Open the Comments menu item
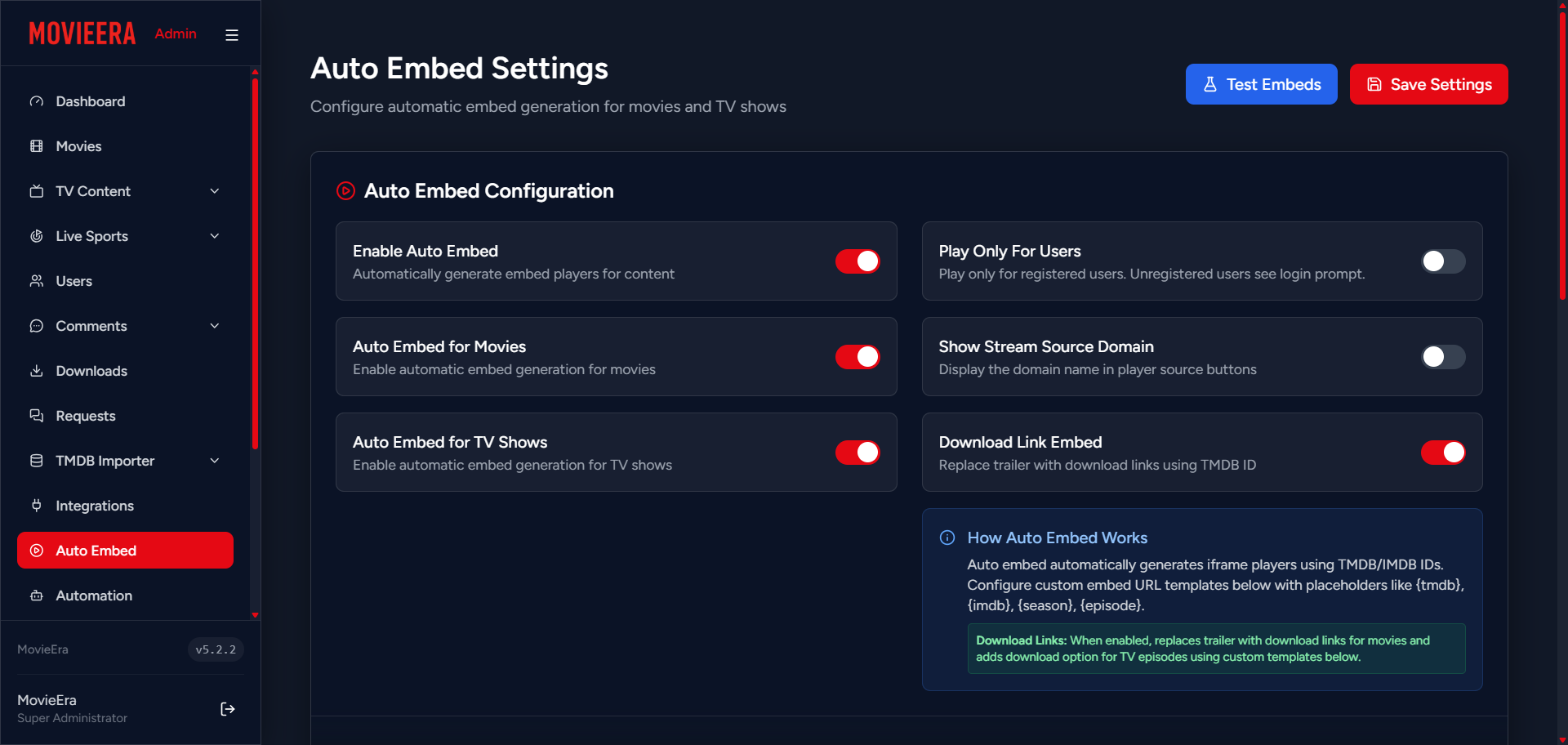This screenshot has width=1568, height=745. (122, 326)
